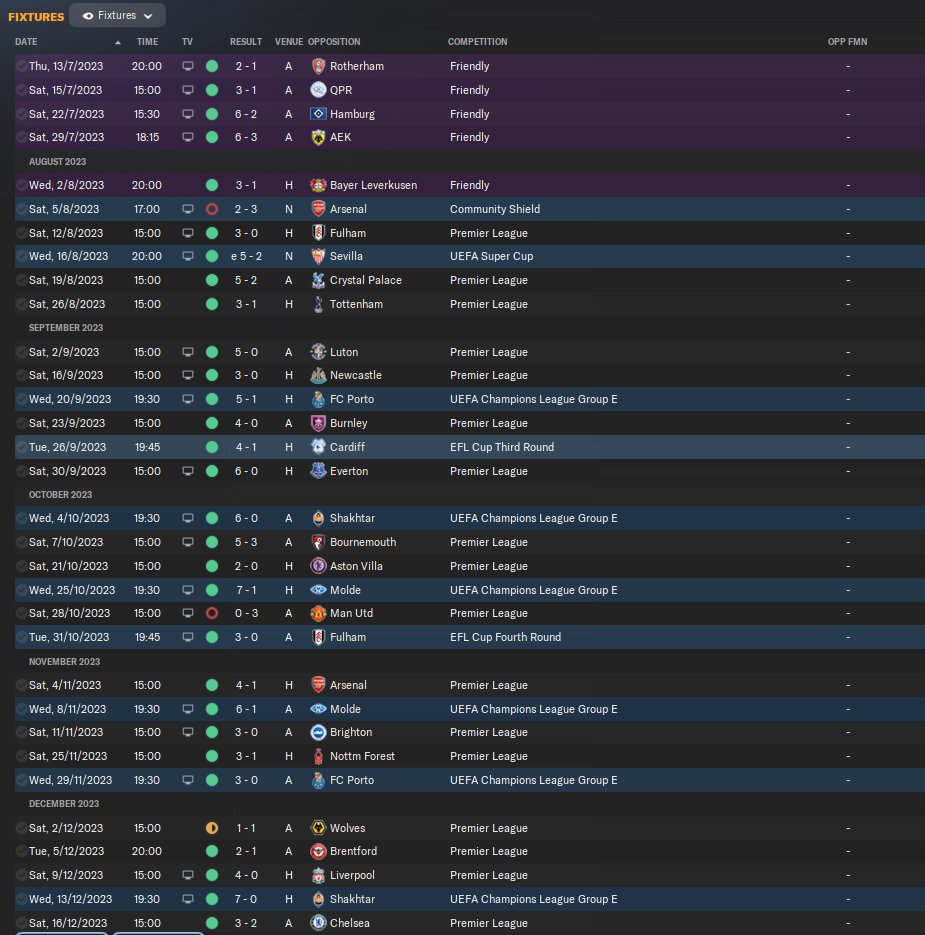This screenshot has width=925, height=935.
Task: Select the AUGUST 2023 month header
Action: (x=57, y=162)
